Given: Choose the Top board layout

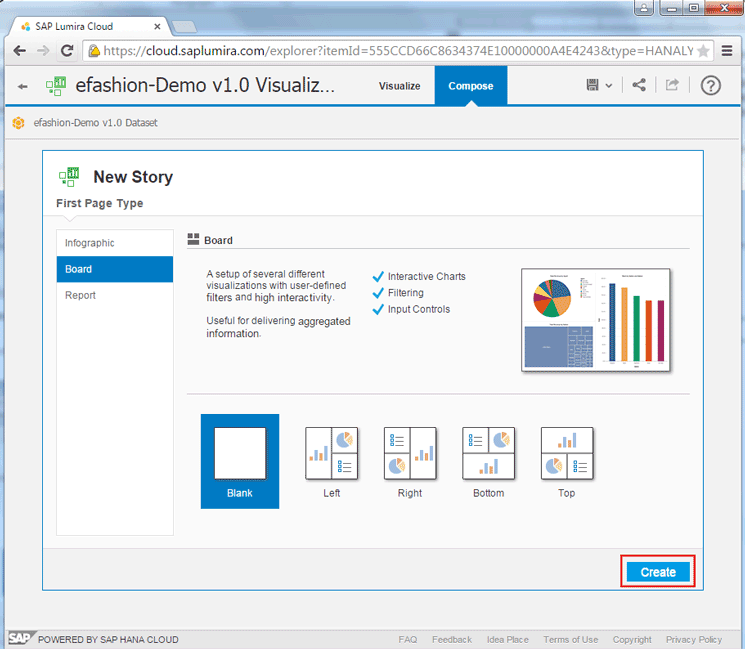Looking at the screenshot, I should [567, 461].
